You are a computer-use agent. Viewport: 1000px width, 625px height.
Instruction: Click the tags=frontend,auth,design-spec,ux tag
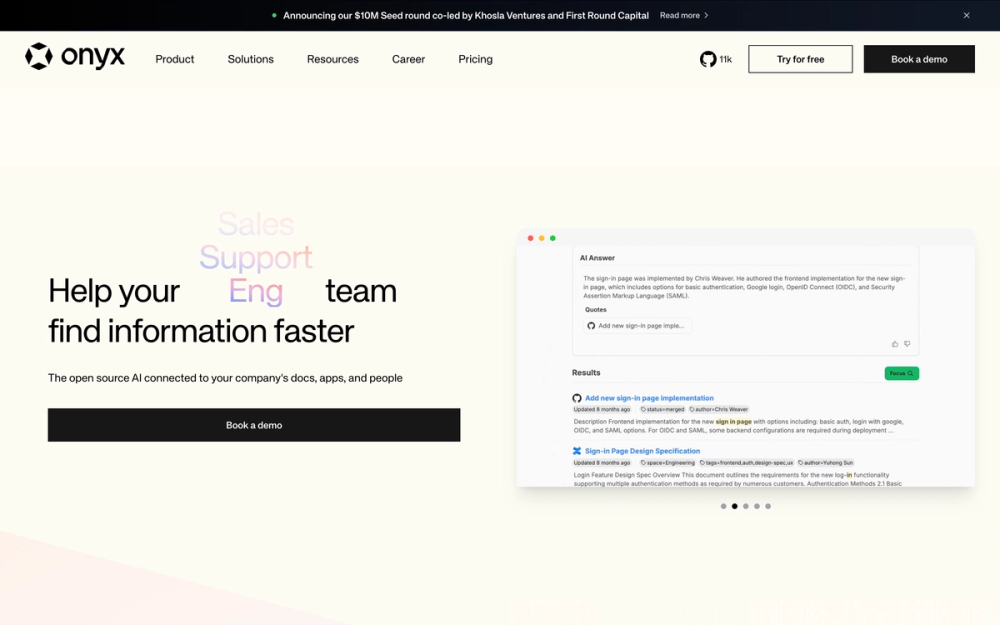coord(746,463)
